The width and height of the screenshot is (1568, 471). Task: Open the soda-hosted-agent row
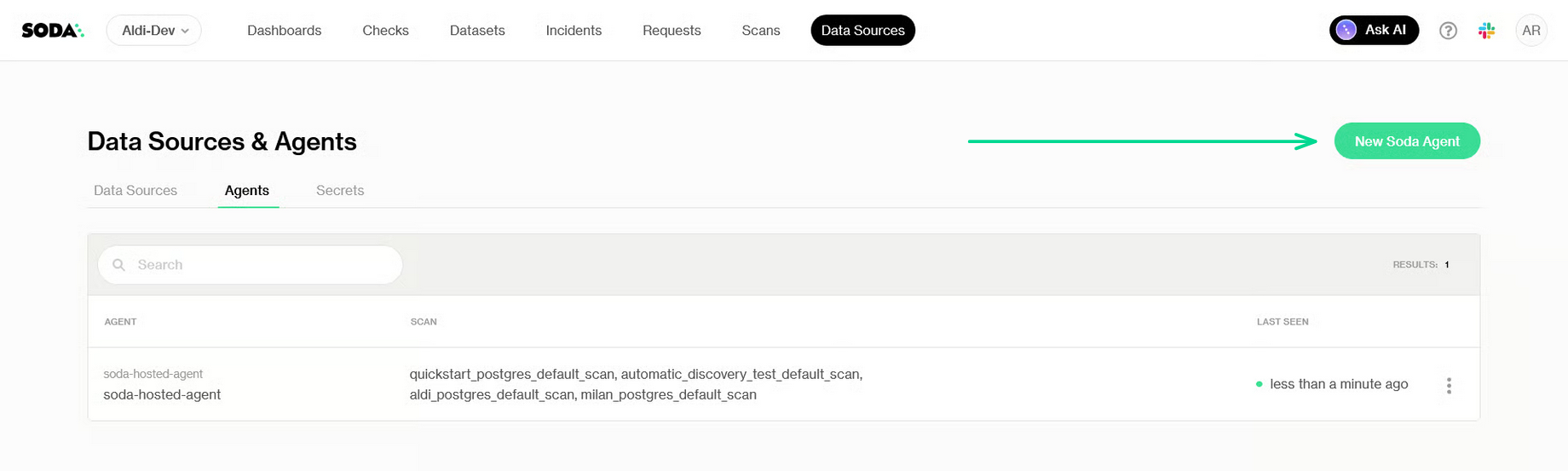[162, 394]
